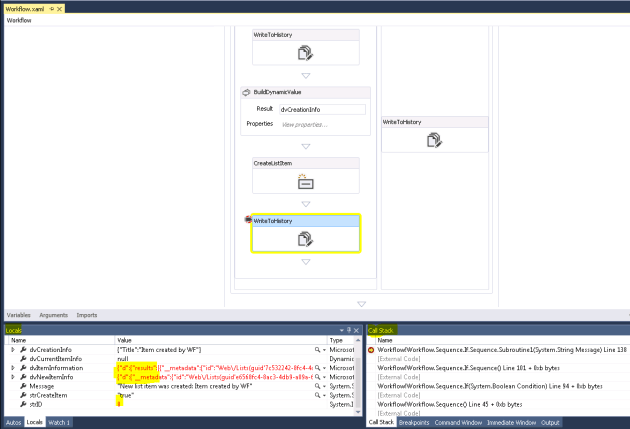Click the View properties link in BuildDynamicValue
The width and height of the screenshot is (630, 429).
pyautogui.click(x=301, y=124)
